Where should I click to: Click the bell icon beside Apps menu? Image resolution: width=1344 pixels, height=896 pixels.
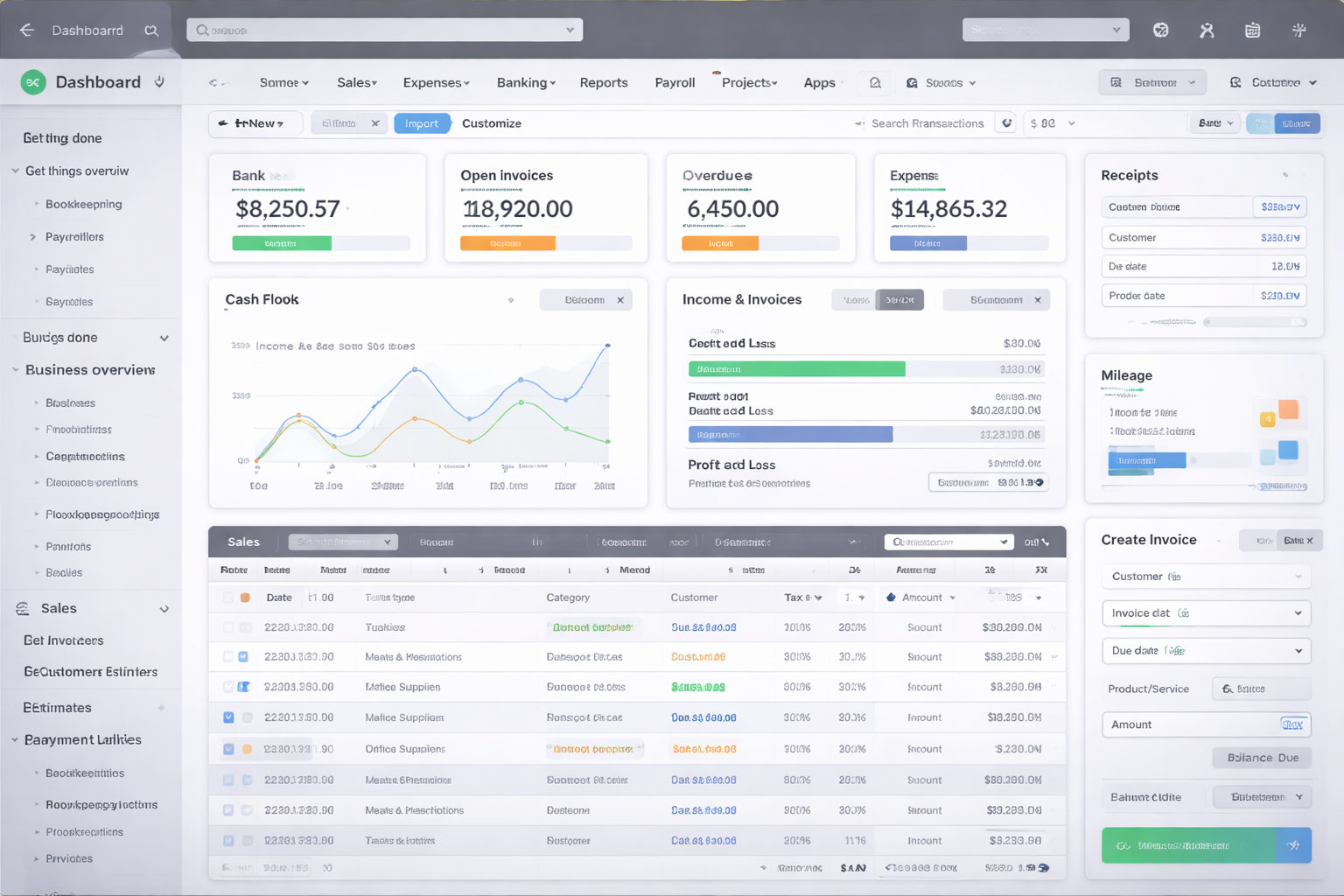pyautogui.click(x=875, y=83)
